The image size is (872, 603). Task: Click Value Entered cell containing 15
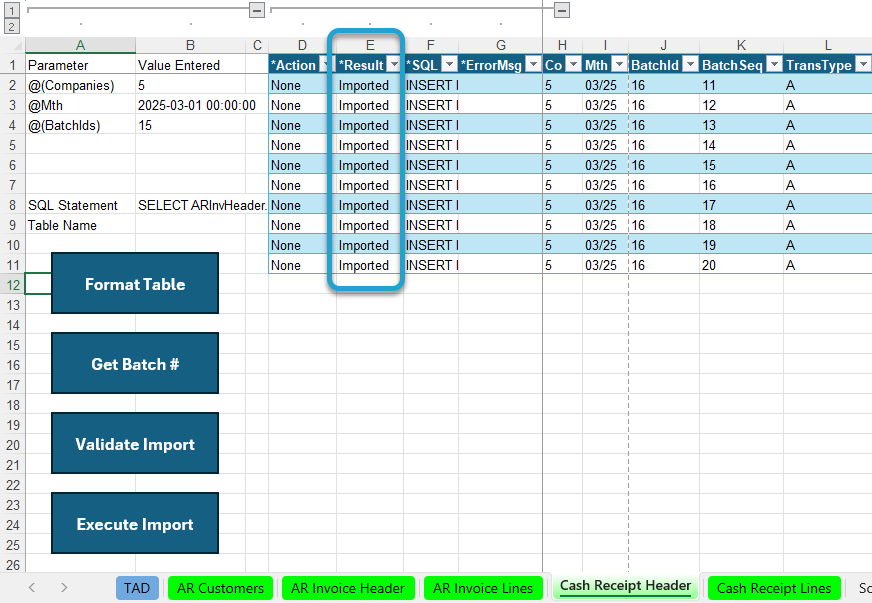coord(190,125)
